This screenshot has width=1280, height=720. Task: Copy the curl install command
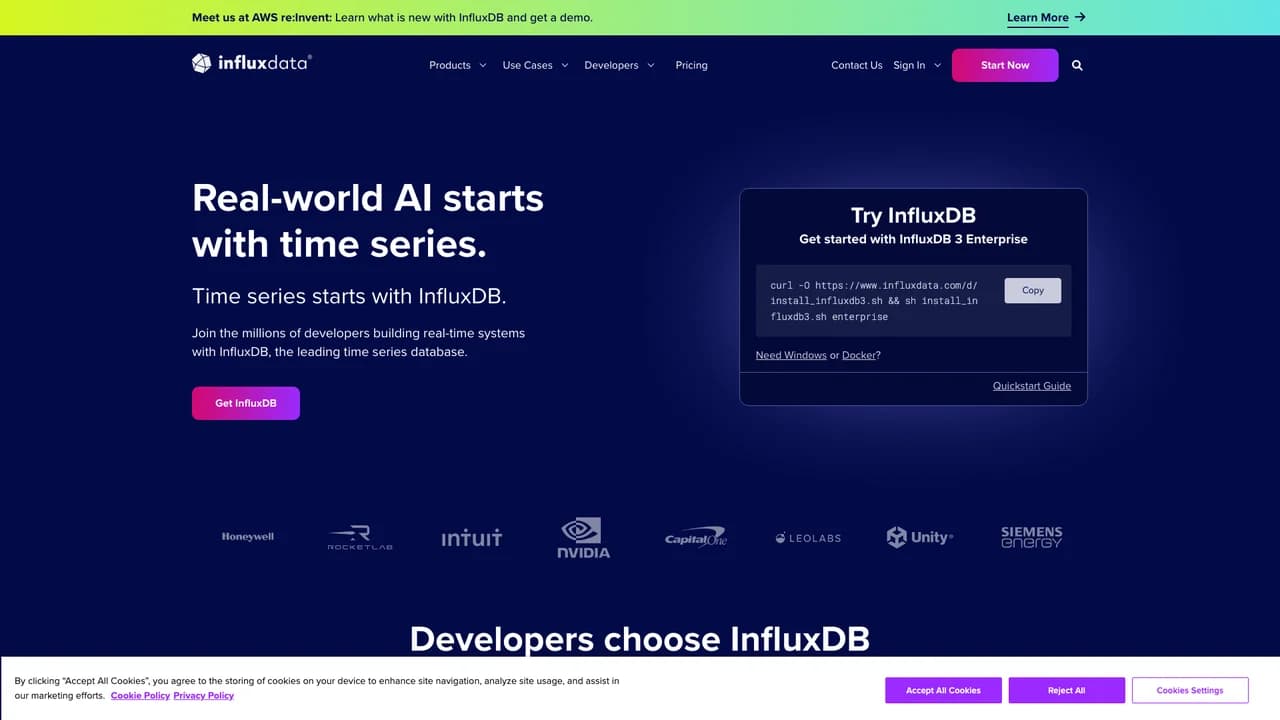(1033, 290)
